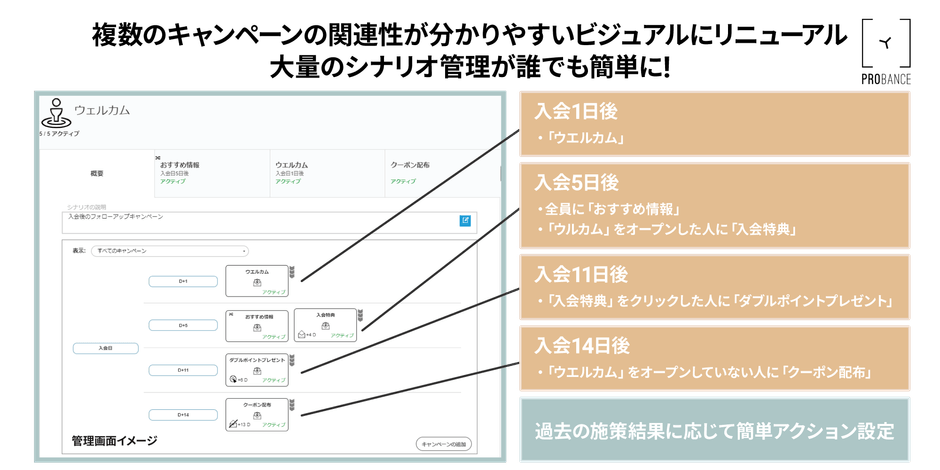Click the mail icon in 入会特典 card

(325, 326)
